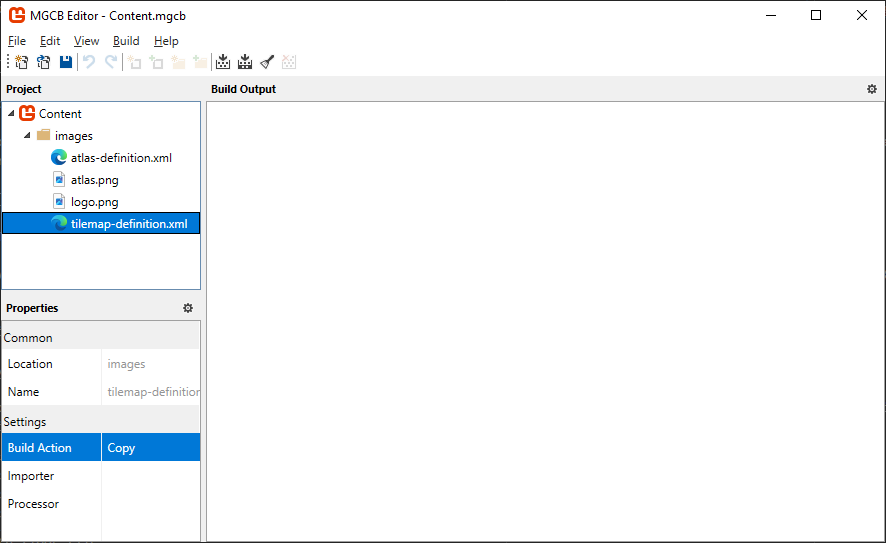886x543 pixels.
Task: Select the Processor property row
Action: click(x=101, y=503)
